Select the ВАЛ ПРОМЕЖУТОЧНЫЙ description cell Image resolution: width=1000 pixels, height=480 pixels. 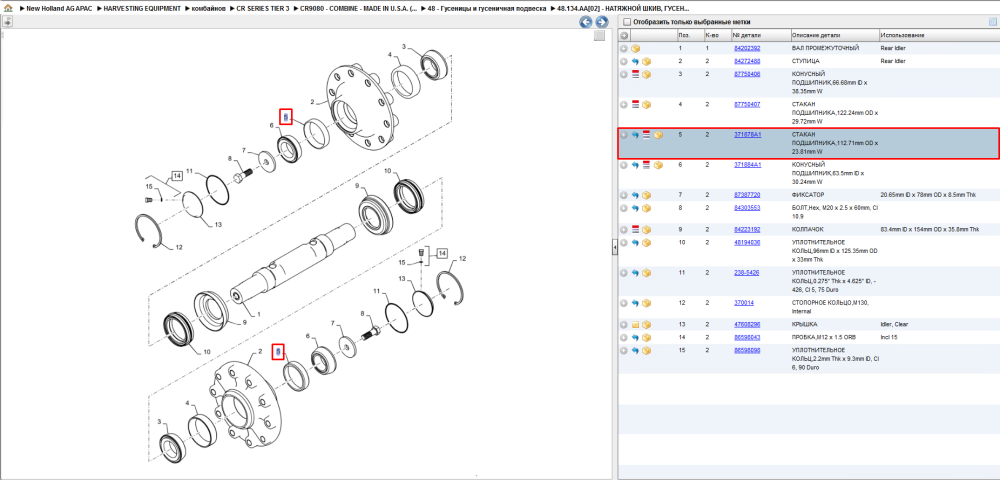pos(825,48)
